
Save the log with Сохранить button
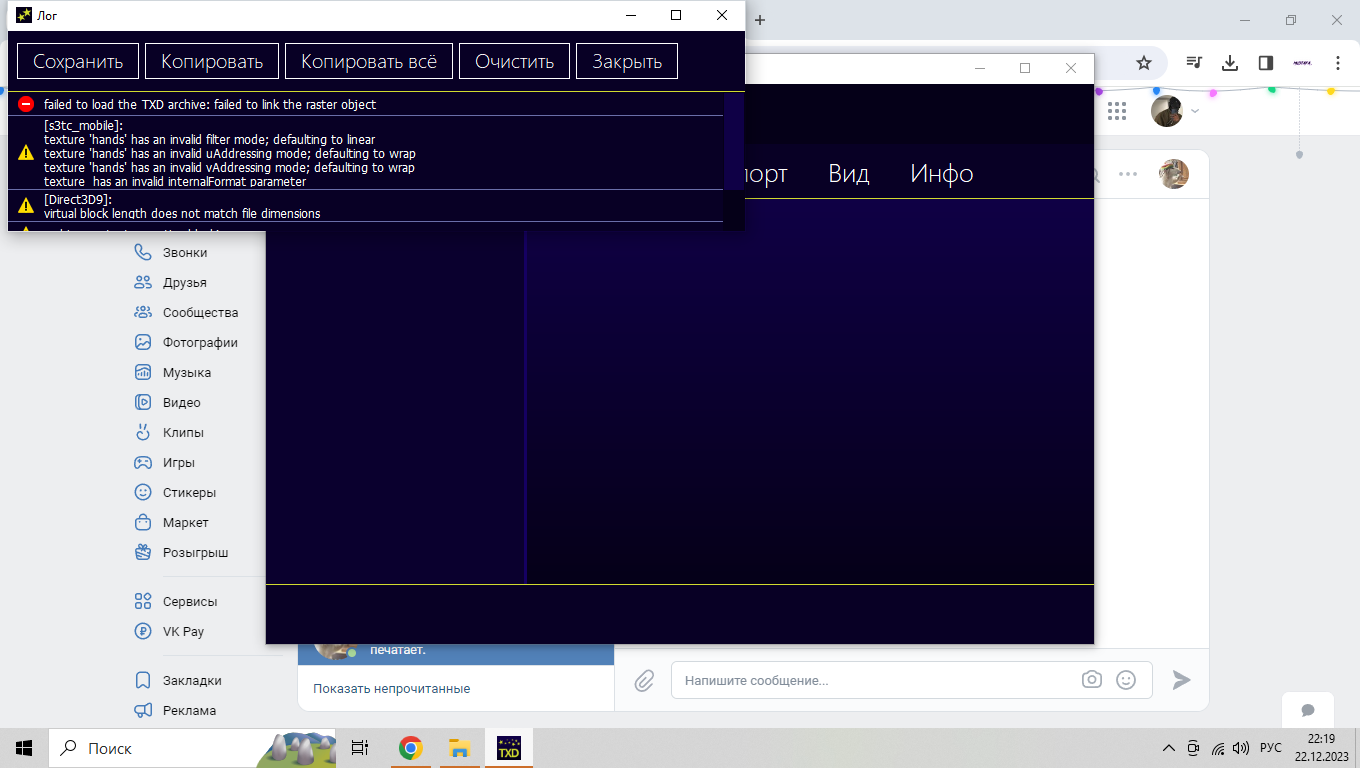coord(78,61)
